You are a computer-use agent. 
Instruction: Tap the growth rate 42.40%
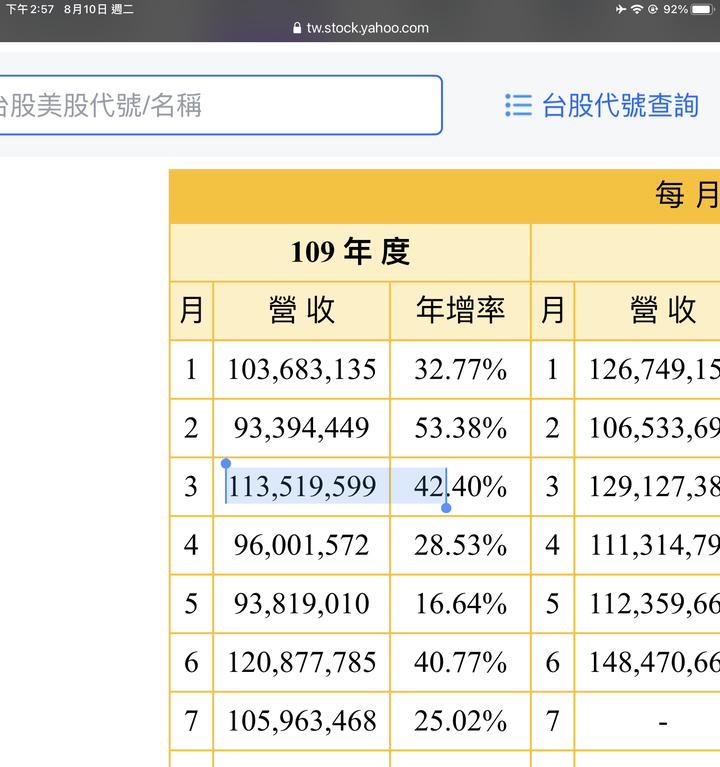pos(460,487)
